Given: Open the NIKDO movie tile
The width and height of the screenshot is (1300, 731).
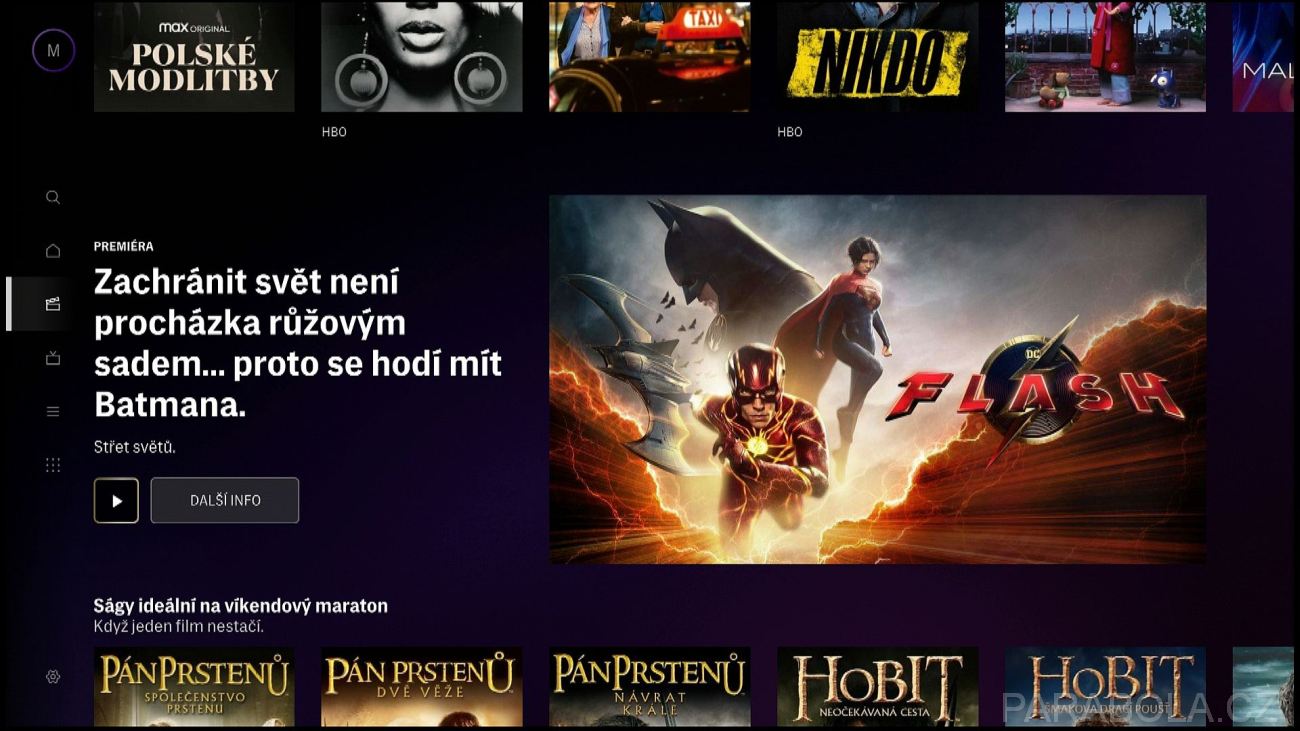Looking at the screenshot, I should tap(877, 56).
